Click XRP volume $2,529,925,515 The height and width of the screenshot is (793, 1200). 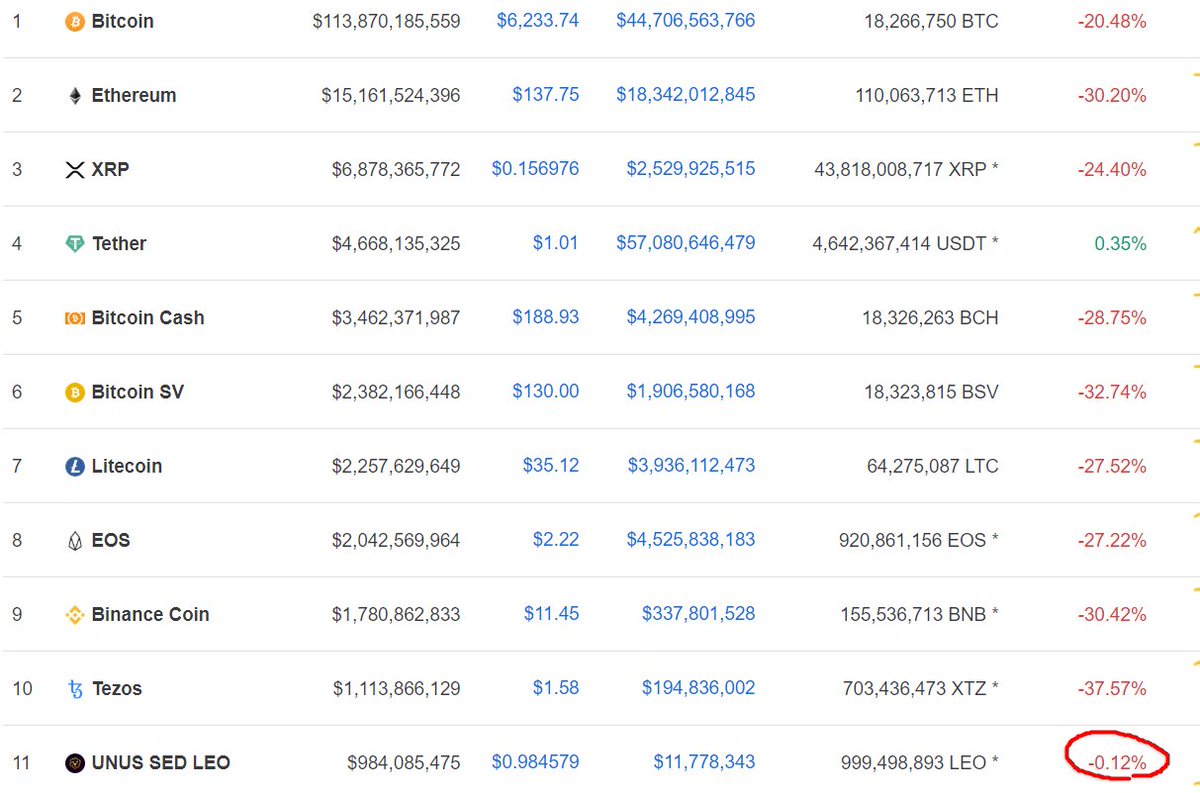tap(691, 168)
